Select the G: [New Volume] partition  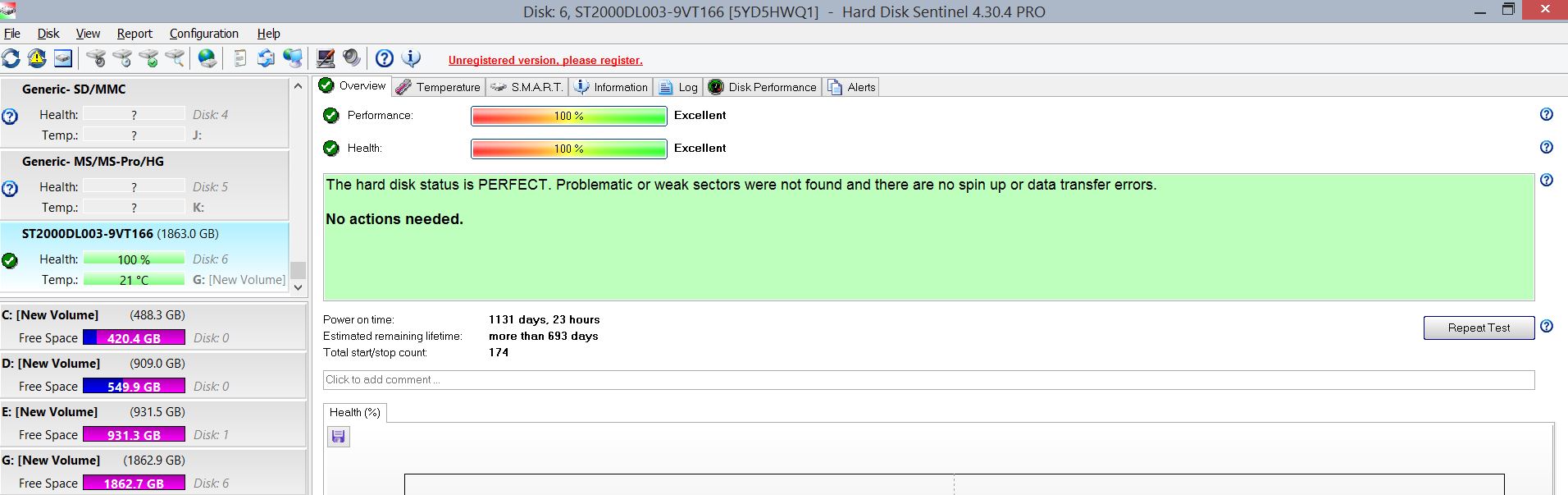(153, 471)
